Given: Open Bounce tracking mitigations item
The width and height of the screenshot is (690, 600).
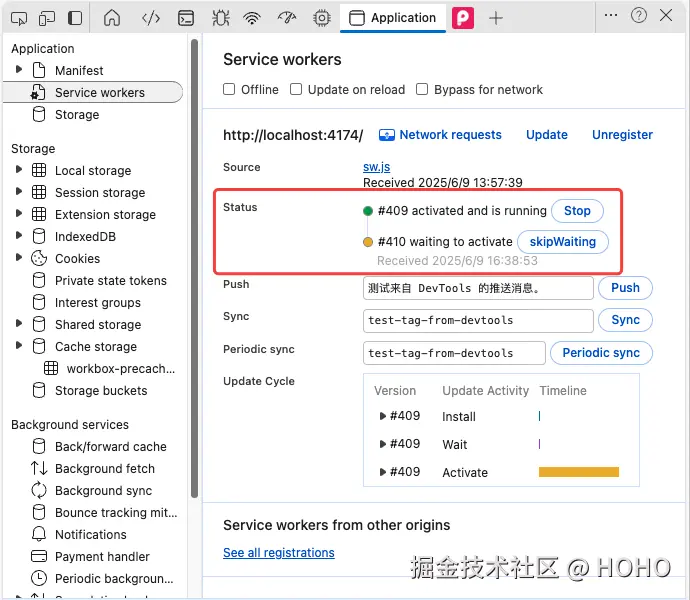Looking at the screenshot, I should coord(116,512).
